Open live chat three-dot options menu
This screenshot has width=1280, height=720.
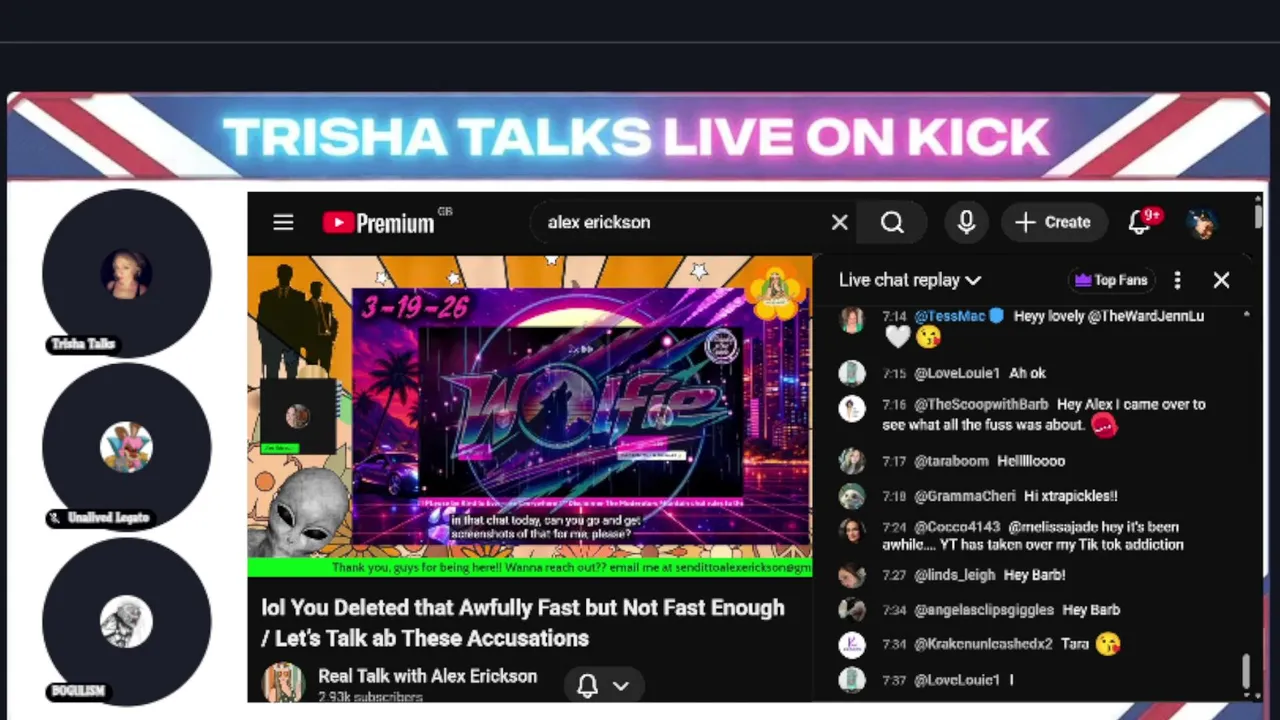1177,280
